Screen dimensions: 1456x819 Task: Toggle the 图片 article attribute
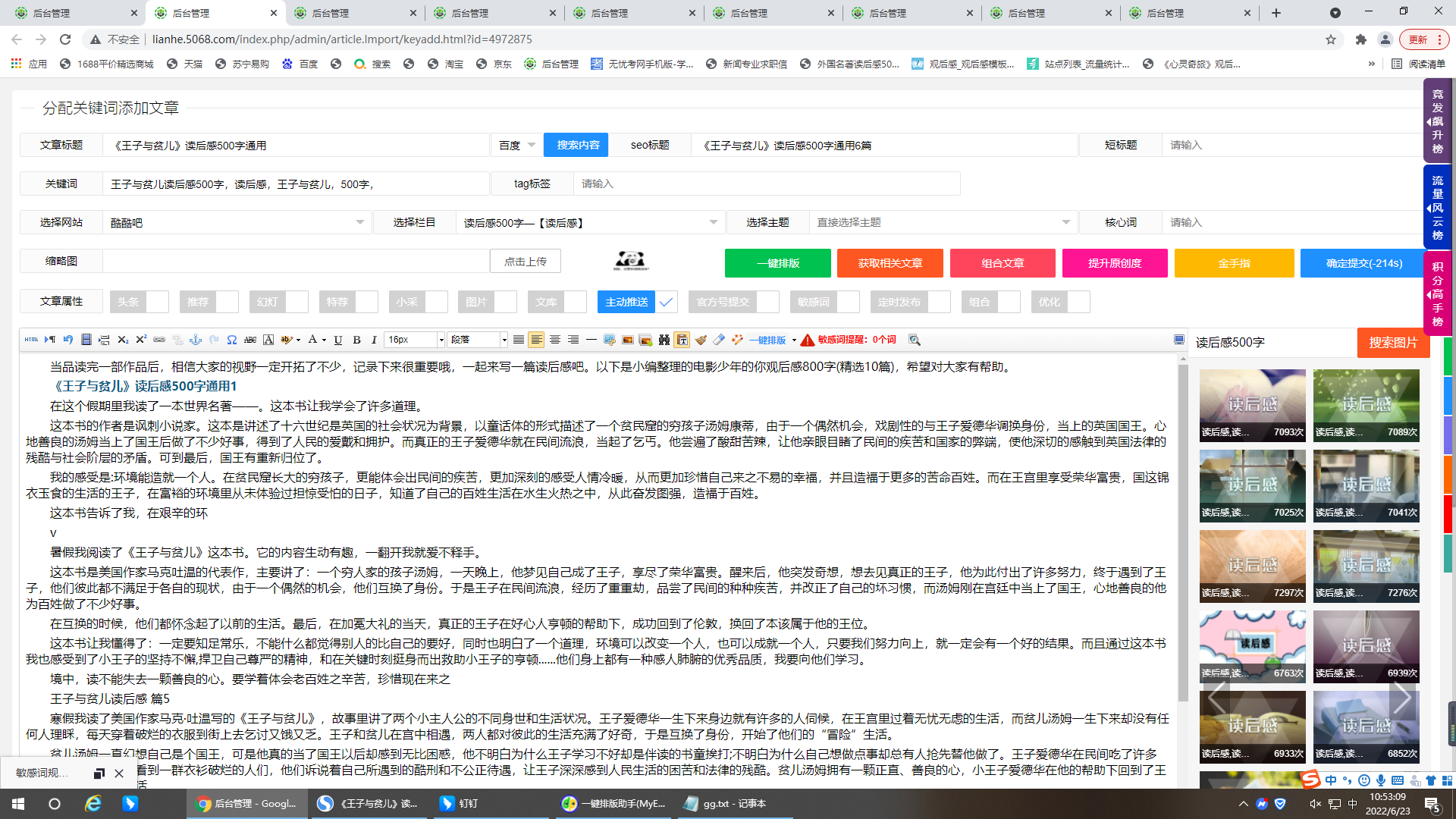(x=488, y=302)
